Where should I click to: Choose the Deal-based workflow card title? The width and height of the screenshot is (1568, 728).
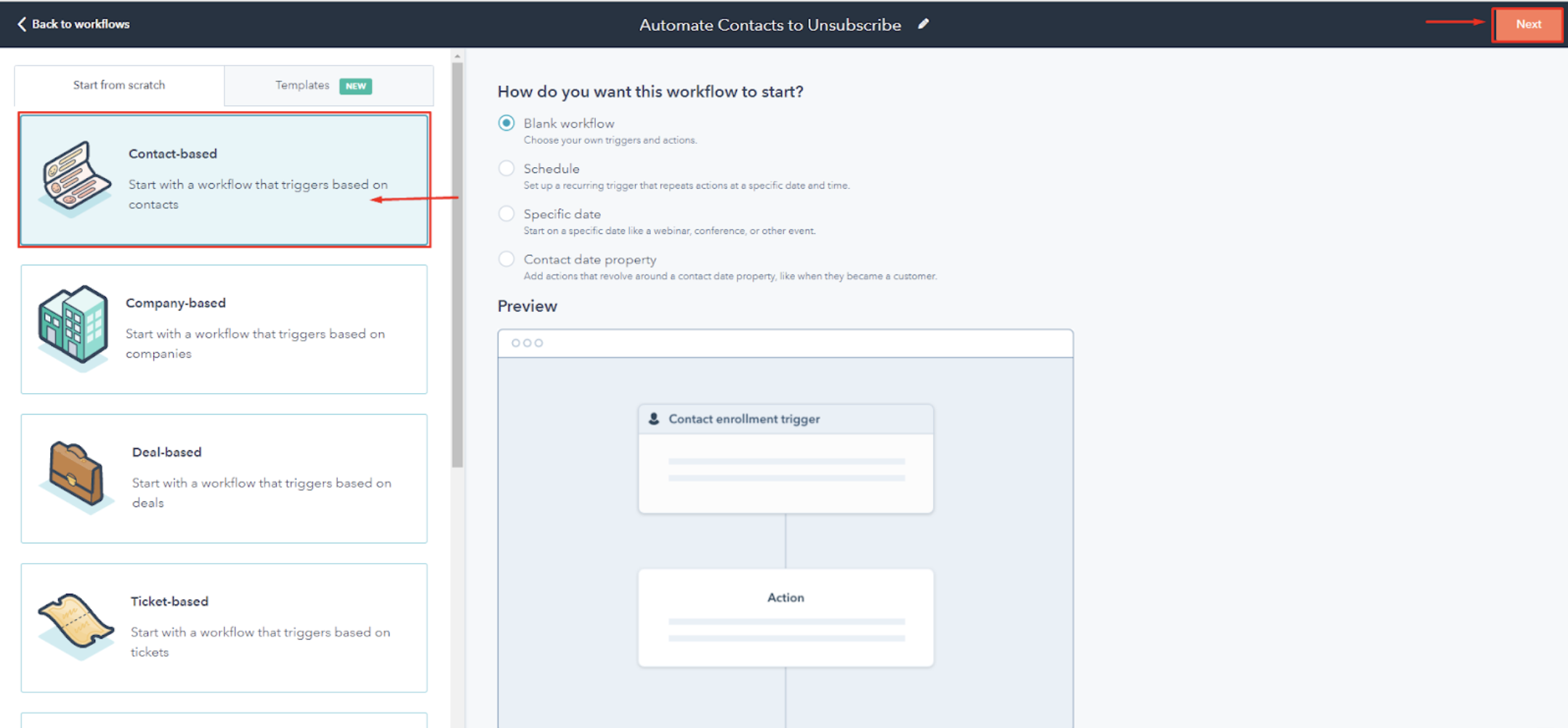click(167, 452)
